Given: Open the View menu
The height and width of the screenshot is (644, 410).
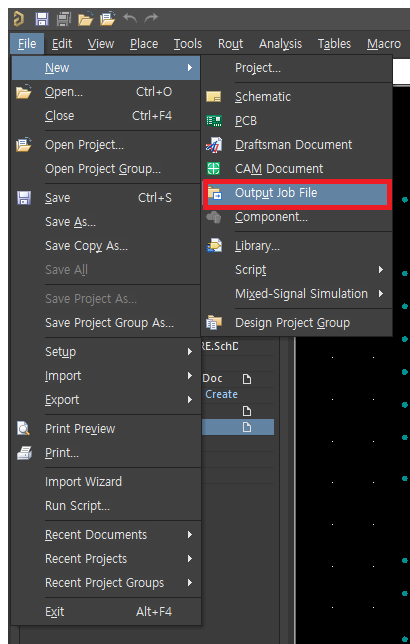Looking at the screenshot, I should (x=101, y=44).
